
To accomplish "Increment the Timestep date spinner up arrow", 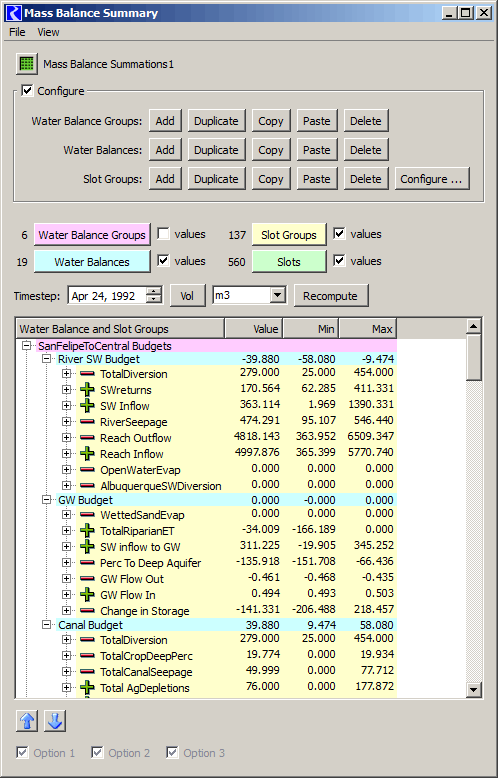I will (x=154, y=291).
